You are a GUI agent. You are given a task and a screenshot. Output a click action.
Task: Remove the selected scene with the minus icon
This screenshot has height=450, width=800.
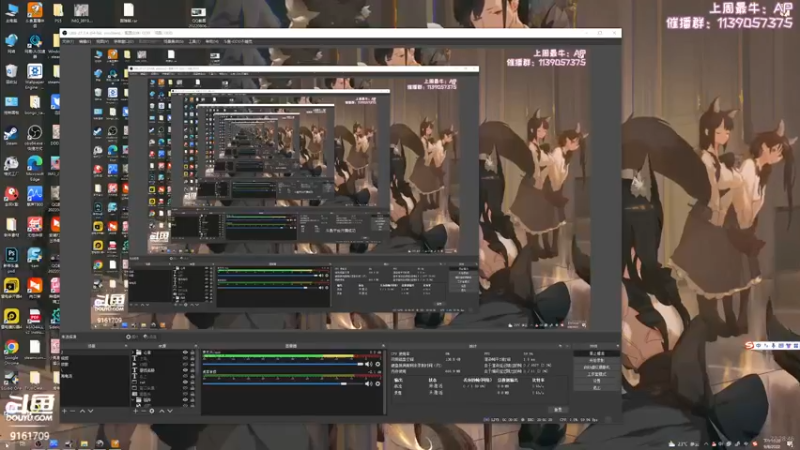pos(72,411)
